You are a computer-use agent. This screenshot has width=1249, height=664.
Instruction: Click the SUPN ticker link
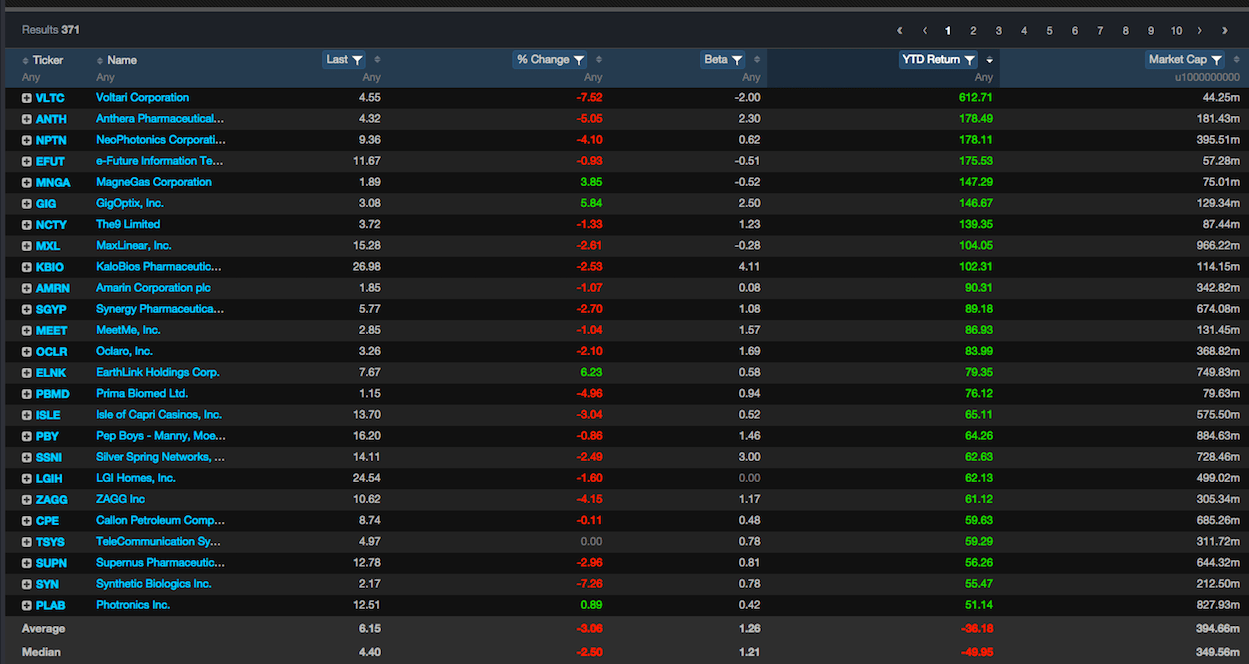[51, 563]
